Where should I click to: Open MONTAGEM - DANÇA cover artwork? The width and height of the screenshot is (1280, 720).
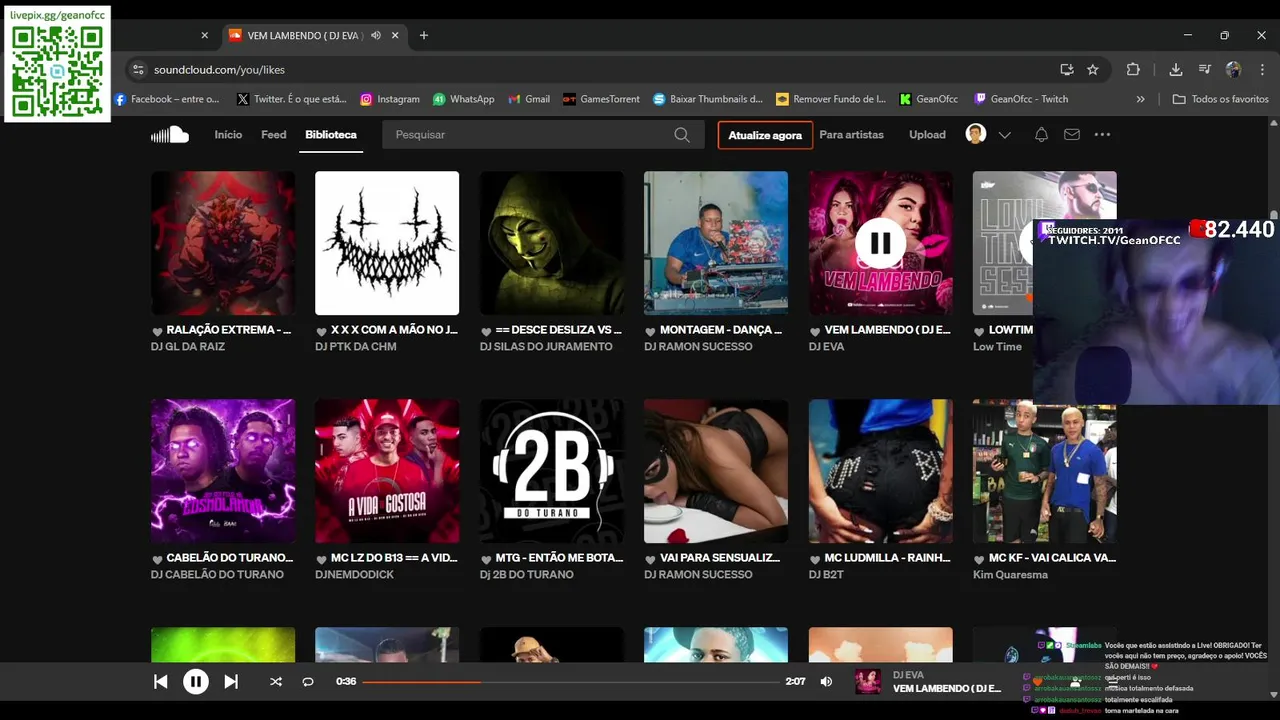tap(716, 243)
